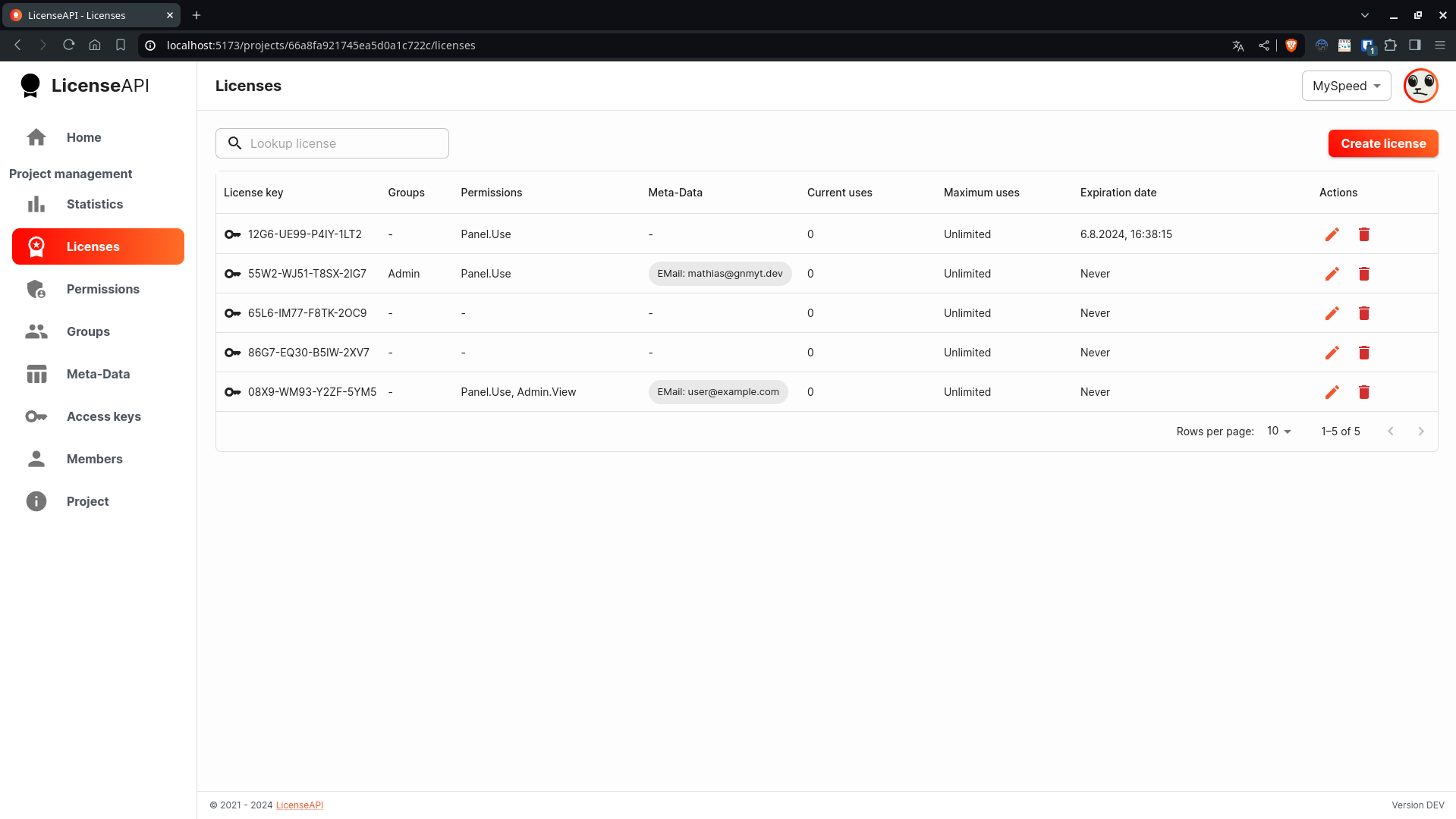Expand rows per page dropdown

(x=1279, y=431)
